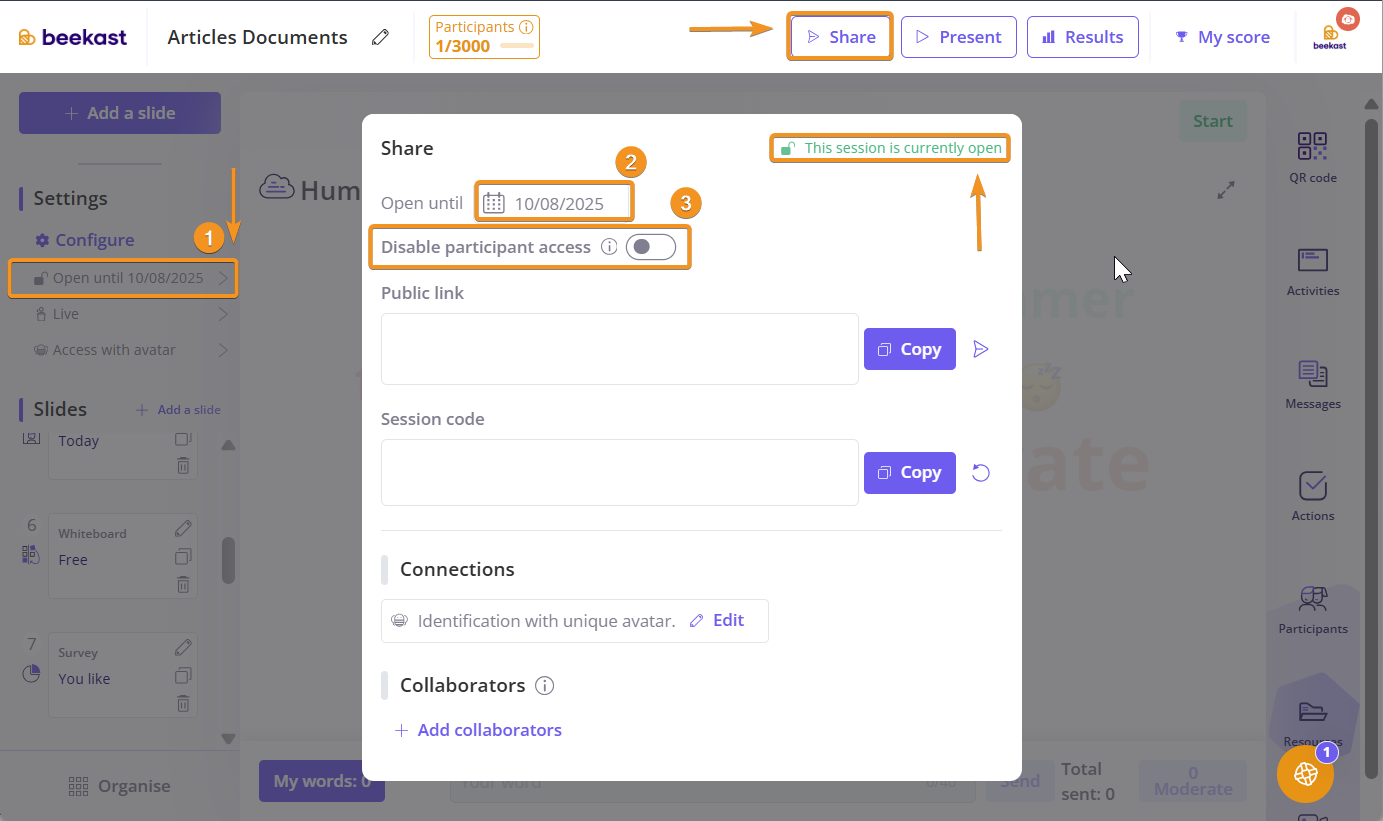
Task: Copy the public link
Action: (x=909, y=349)
